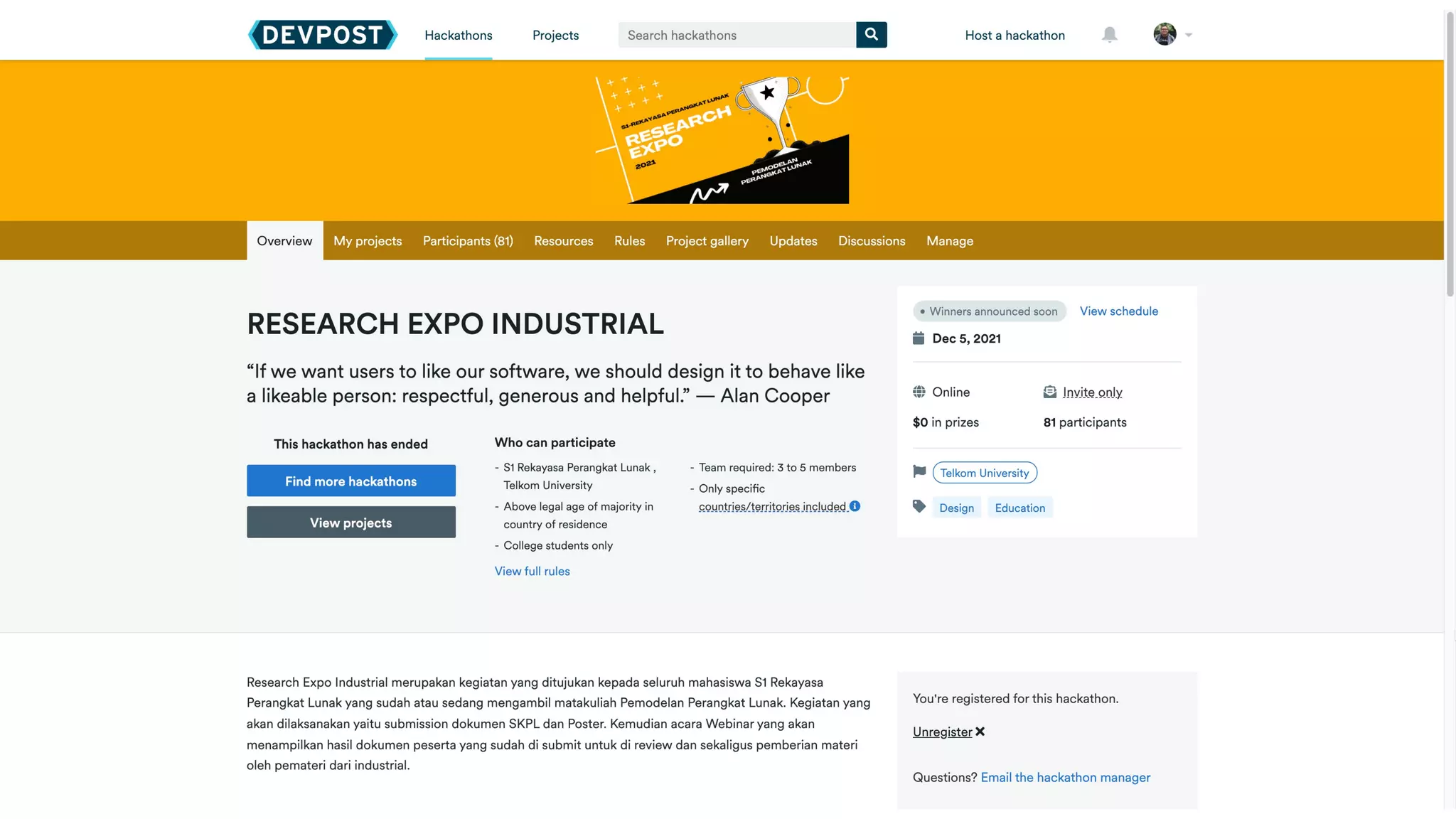Image resolution: width=1456 pixels, height=819 pixels.
Task: Expand the account dropdown arrow
Action: pyautogui.click(x=1189, y=35)
